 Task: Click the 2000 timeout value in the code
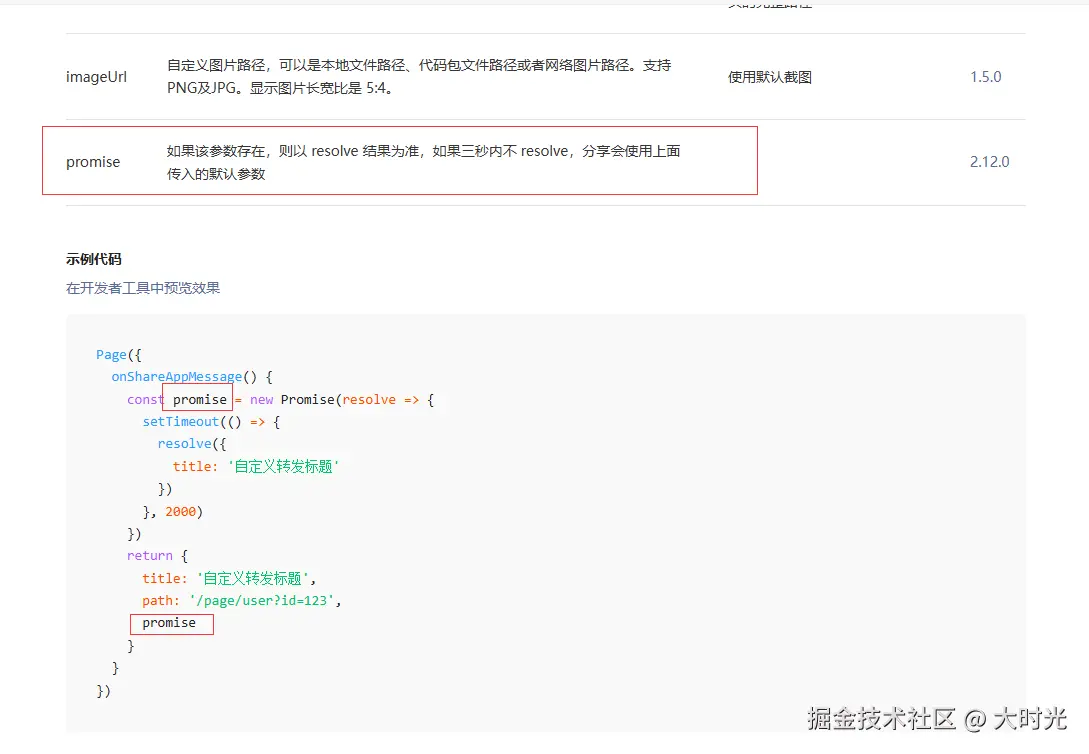(x=181, y=512)
